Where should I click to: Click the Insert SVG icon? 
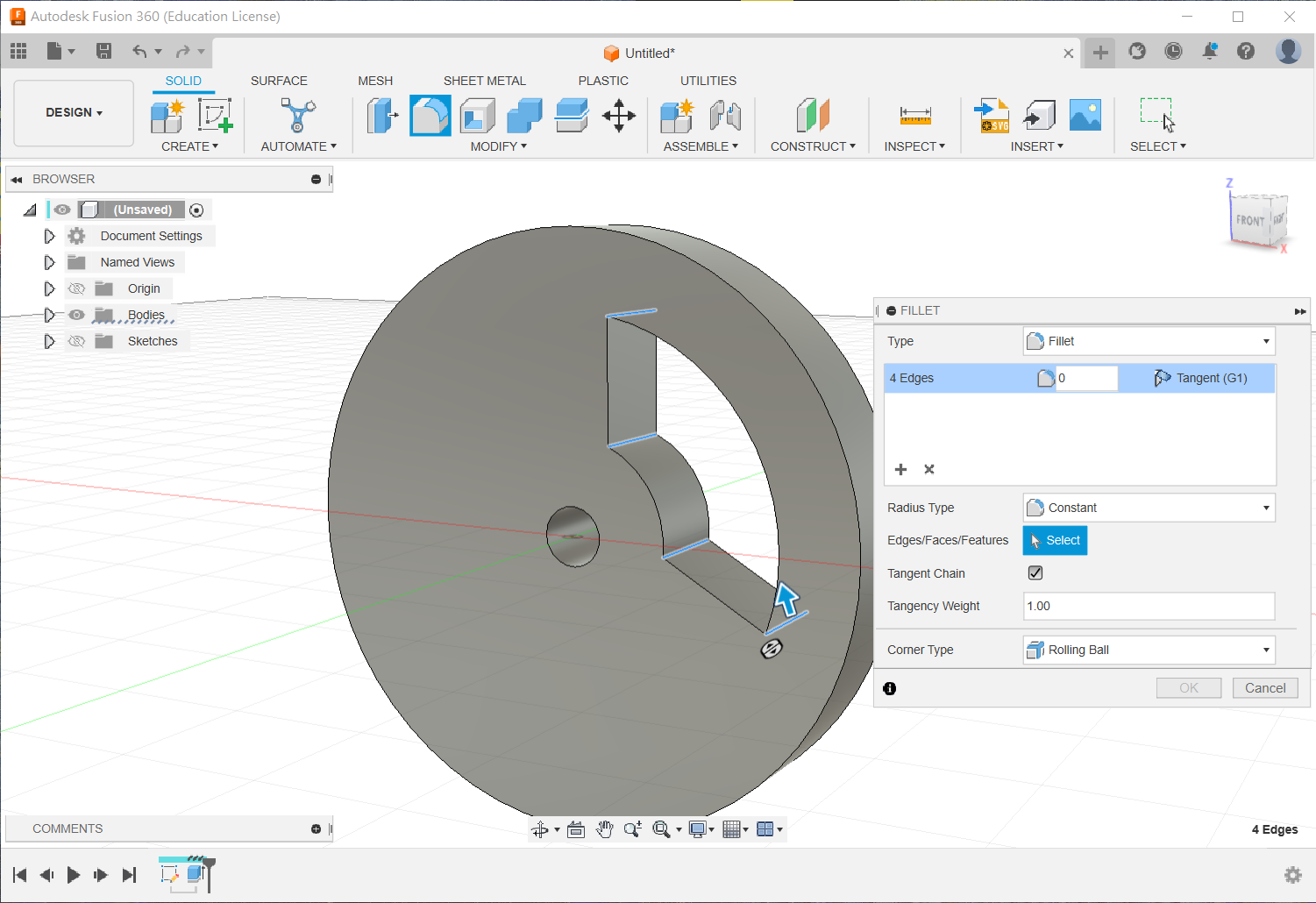tap(992, 116)
